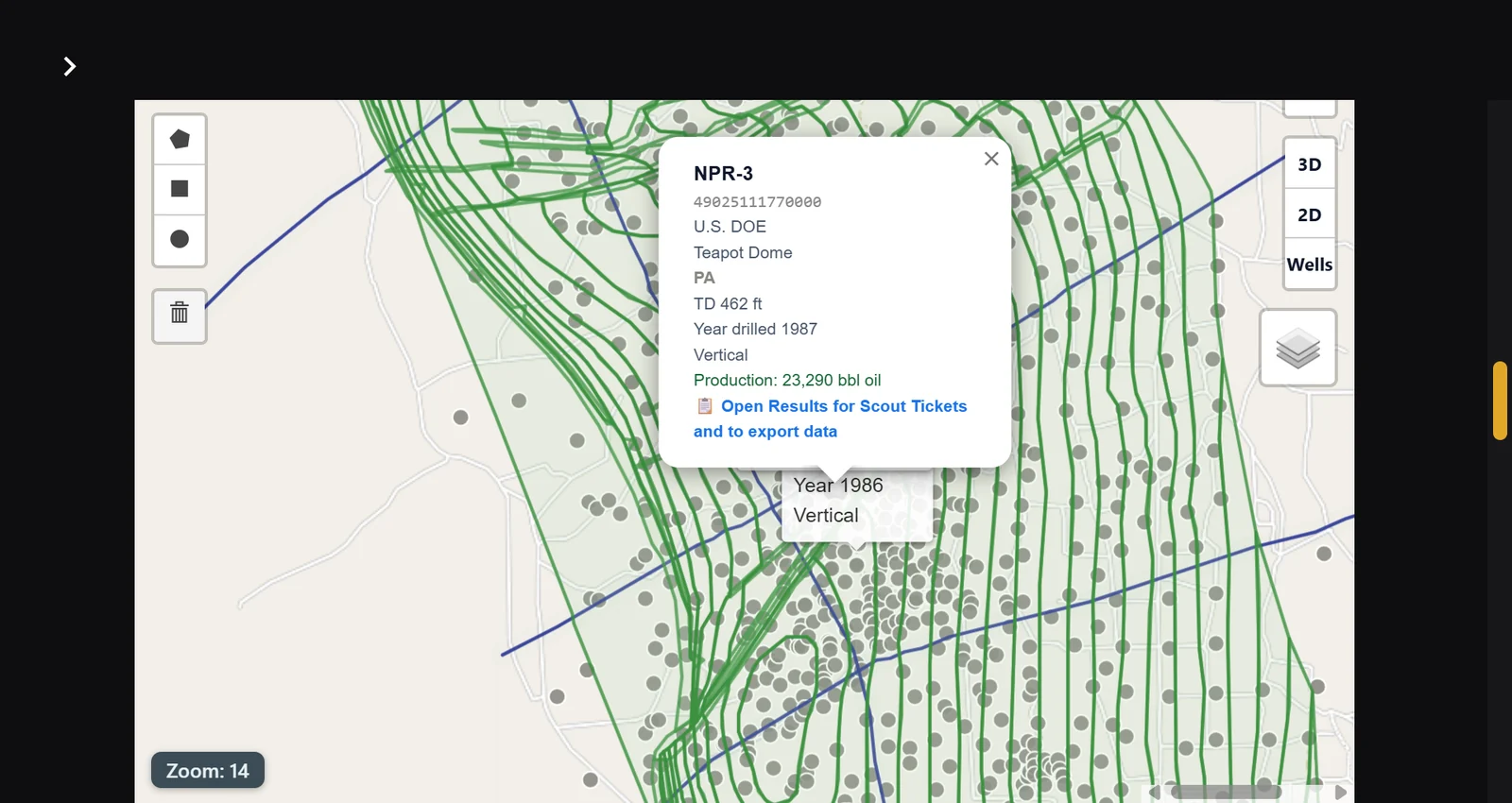Click the Year drilled 1987 text
Viewport: 1512px width, 803px height.
(755, 329)
